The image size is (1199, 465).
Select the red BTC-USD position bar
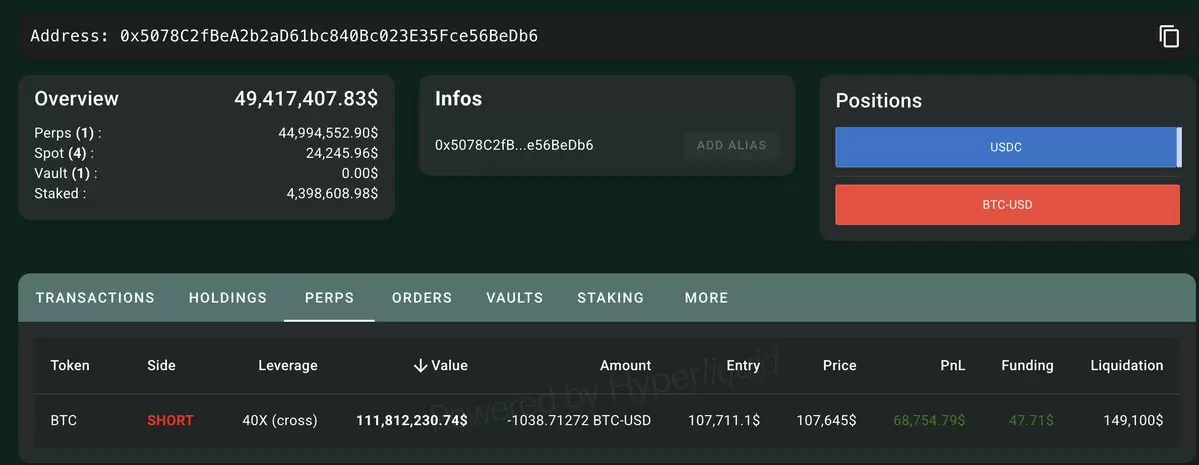tap(1008, 205)
